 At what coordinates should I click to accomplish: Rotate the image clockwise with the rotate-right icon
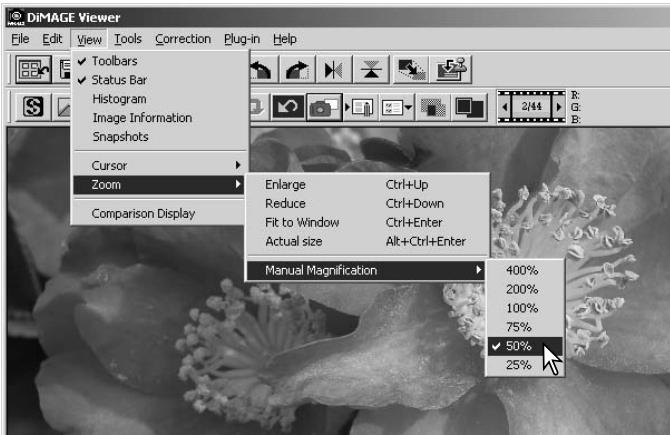[297, 70]
